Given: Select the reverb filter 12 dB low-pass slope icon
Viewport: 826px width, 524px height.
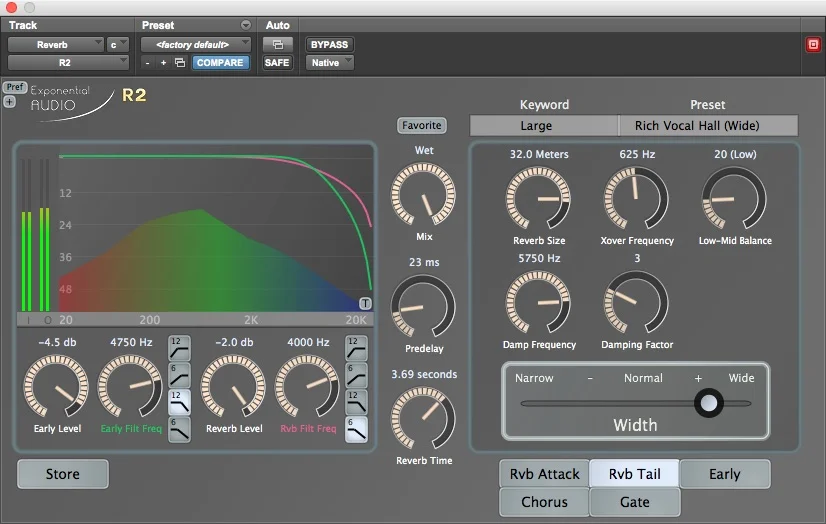Looking at the screenshot, I should click(x=357, y=402).
